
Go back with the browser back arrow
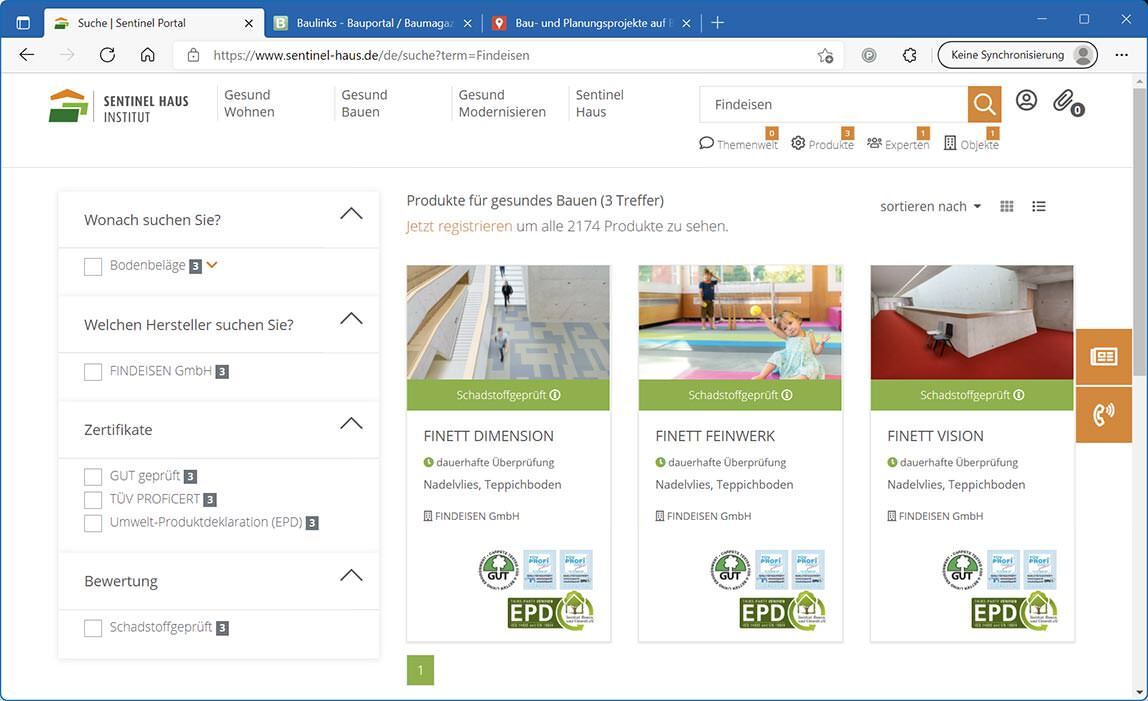27,55
